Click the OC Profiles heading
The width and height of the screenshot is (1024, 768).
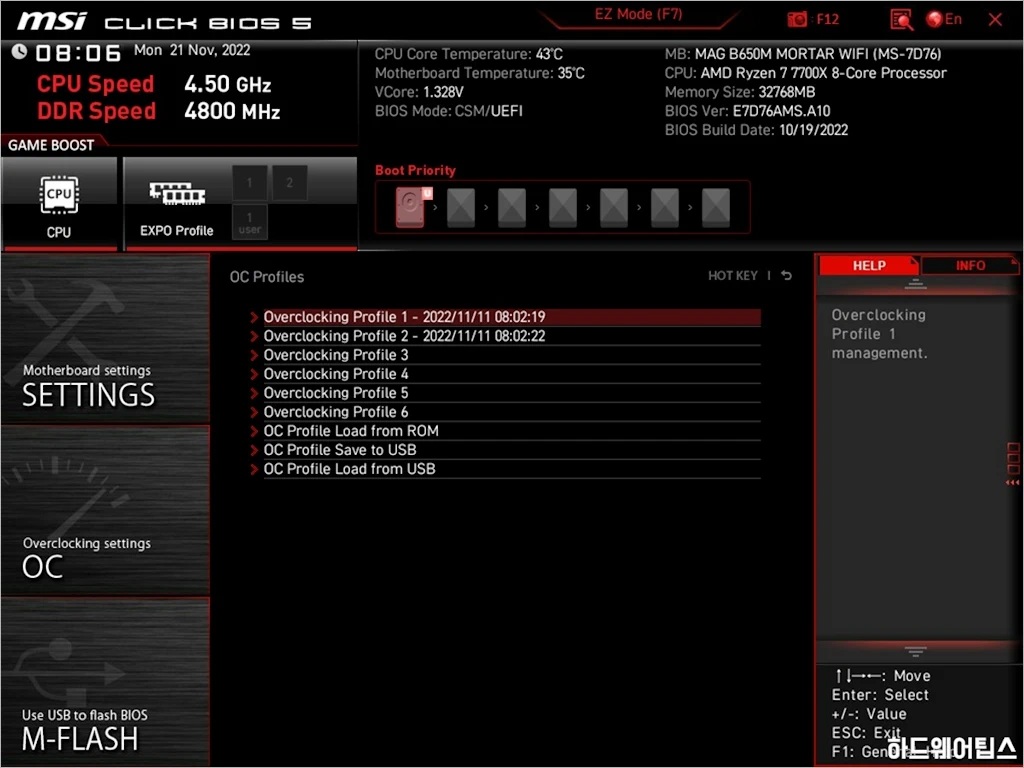pyautogui.click(x=266, y=277)
